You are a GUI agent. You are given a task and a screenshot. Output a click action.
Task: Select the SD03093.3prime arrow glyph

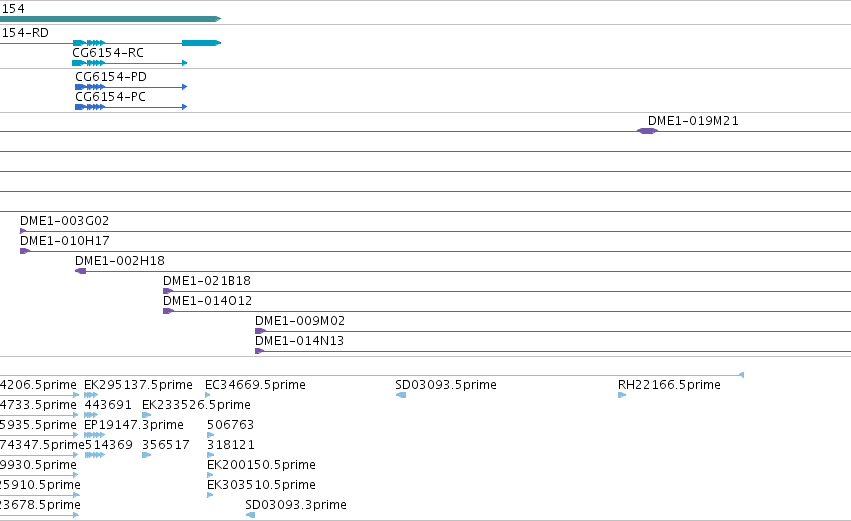coord(250,515)
